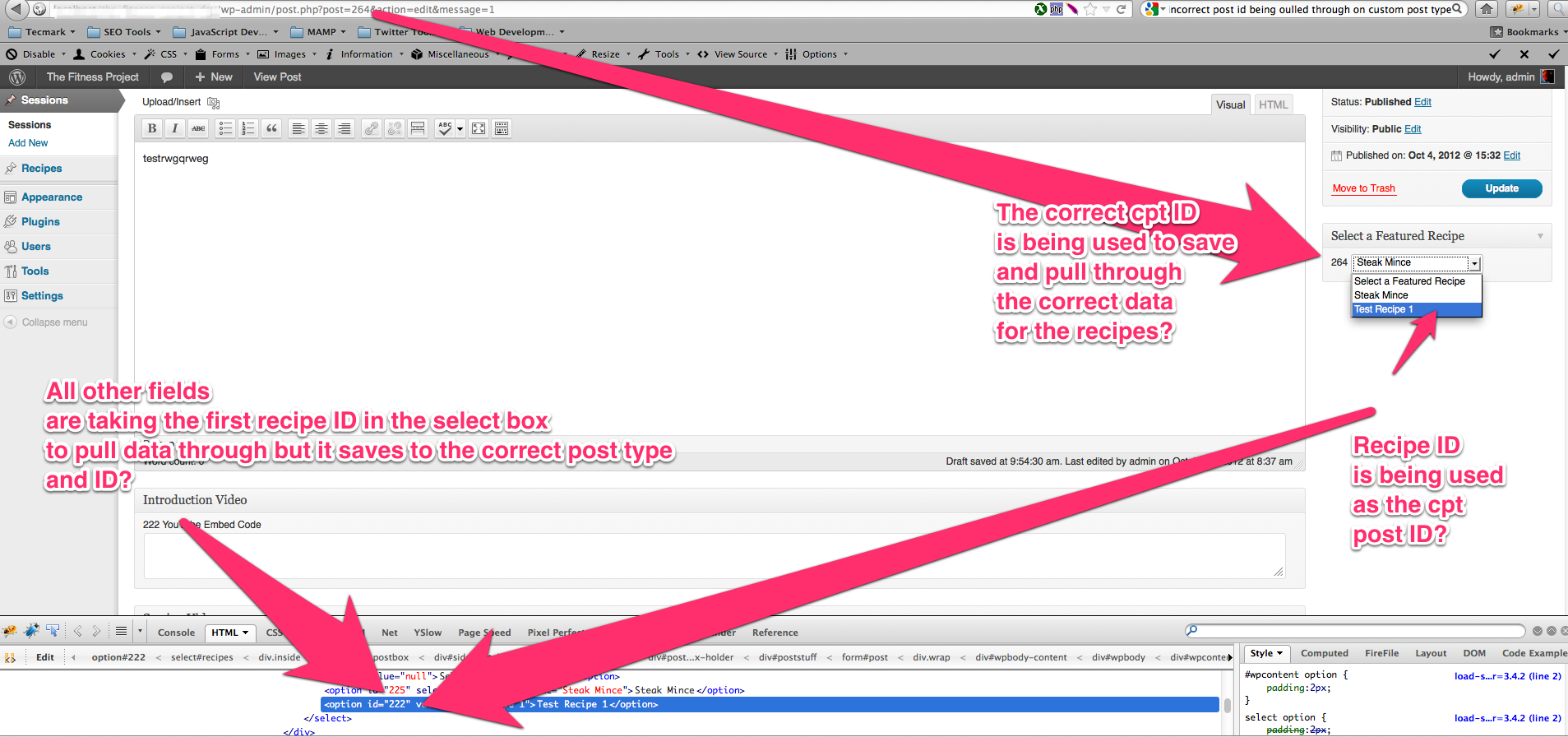This screenshot has height=737, width=1568.
Task: Switch editor to the HTML tab
Action: 1273,104
